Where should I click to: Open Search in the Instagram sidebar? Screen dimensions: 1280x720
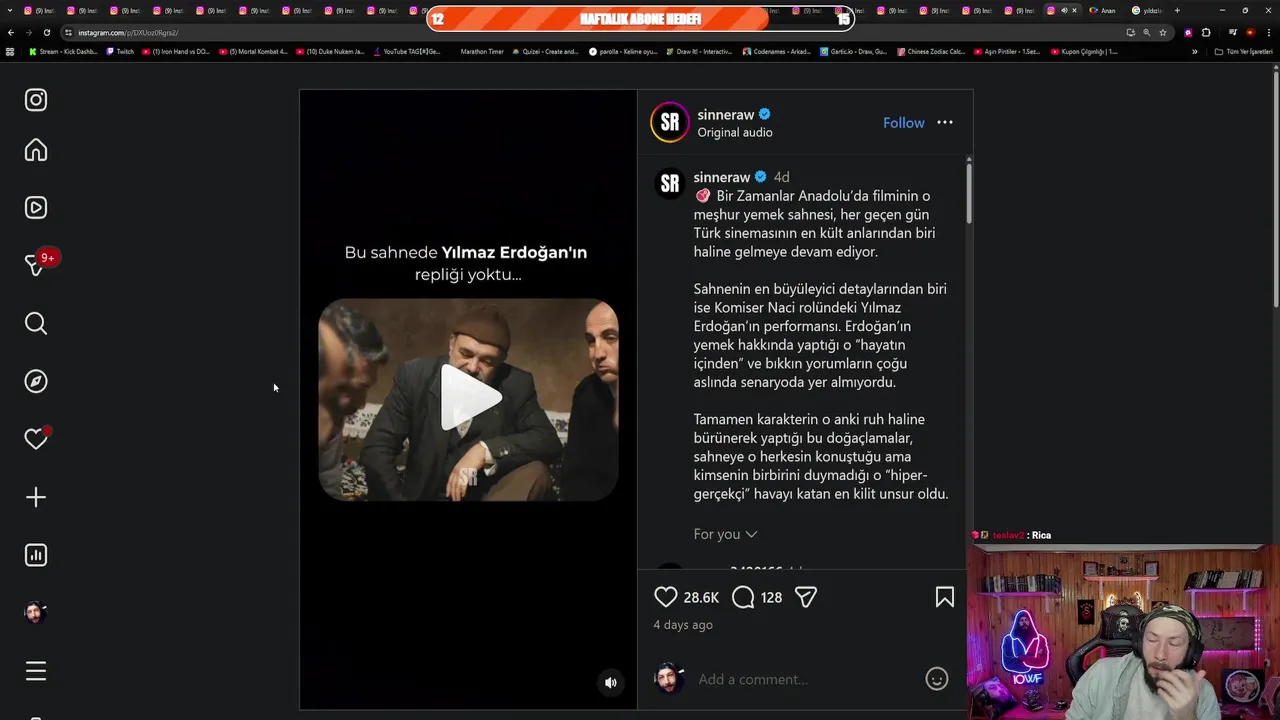point(36,323)
